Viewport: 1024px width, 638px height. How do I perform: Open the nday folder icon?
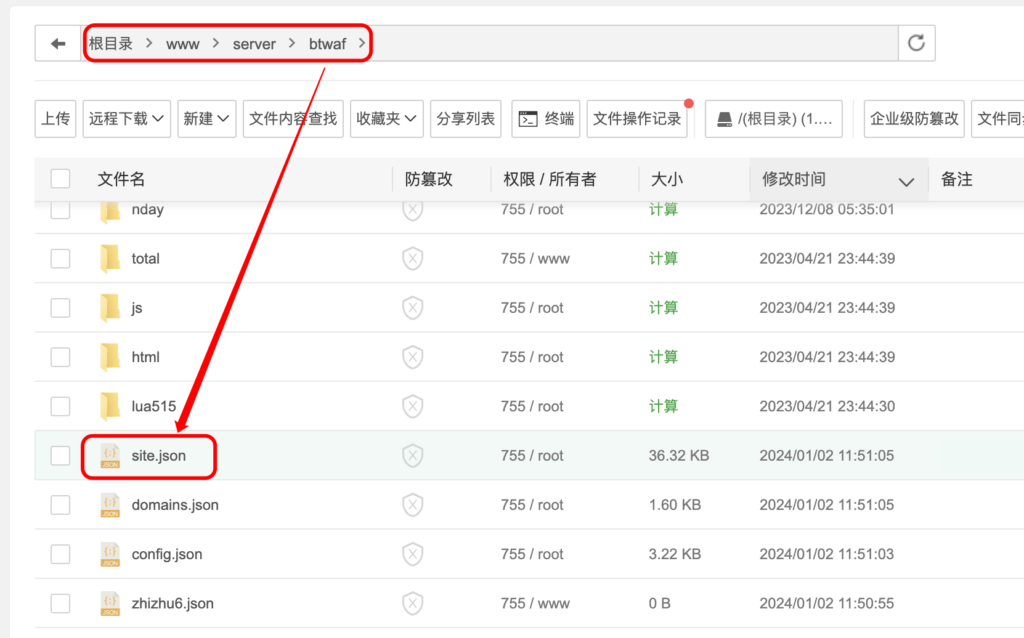click(x=110, y=210)
